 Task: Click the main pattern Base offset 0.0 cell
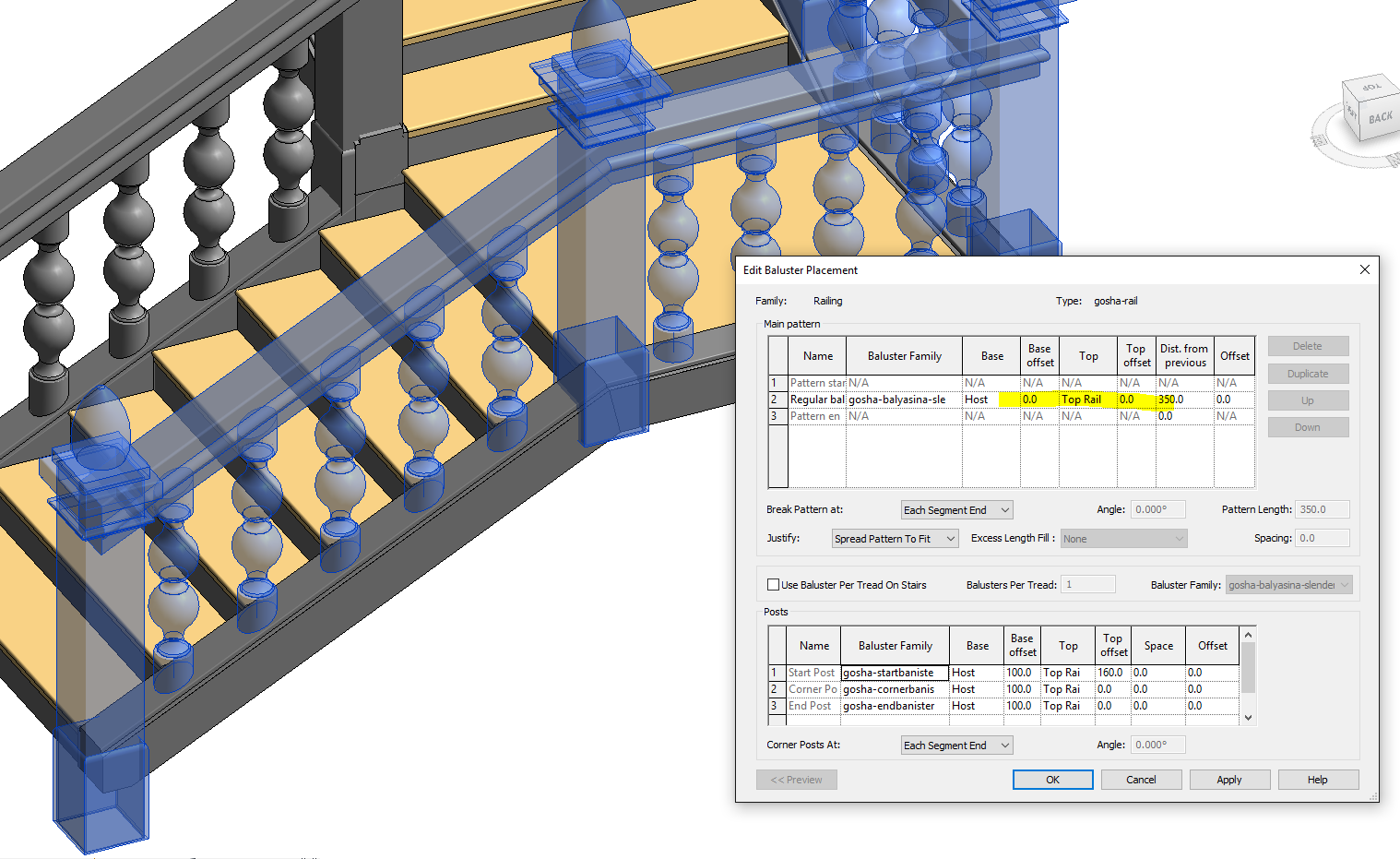1038,400
